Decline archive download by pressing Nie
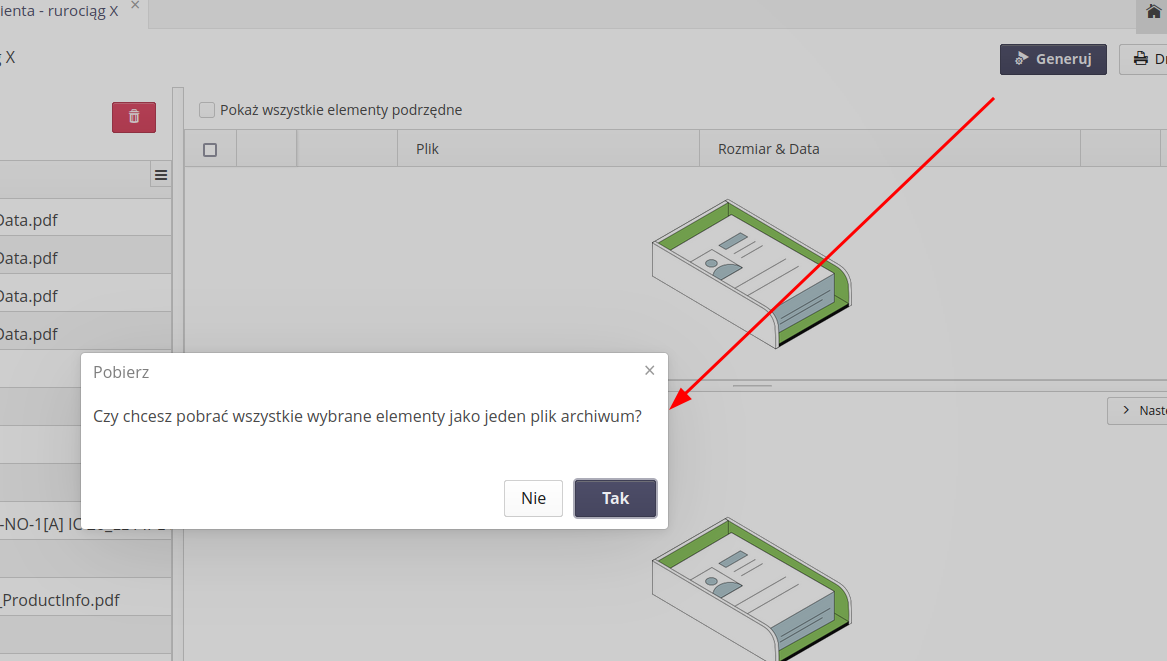 point(533,498)
